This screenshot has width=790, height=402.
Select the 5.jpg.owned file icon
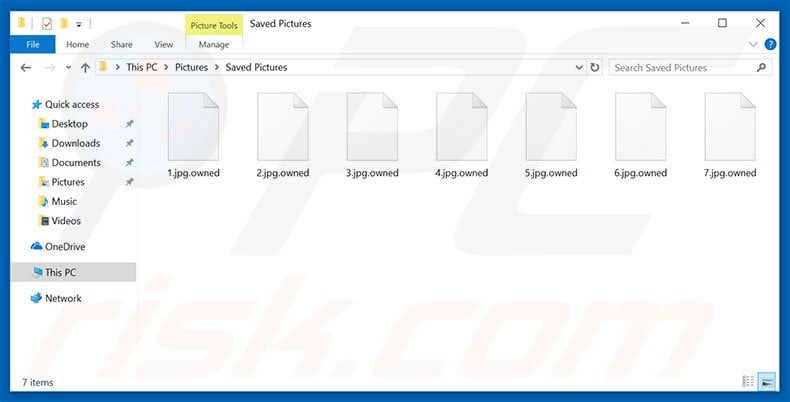(x=551, y=126)
